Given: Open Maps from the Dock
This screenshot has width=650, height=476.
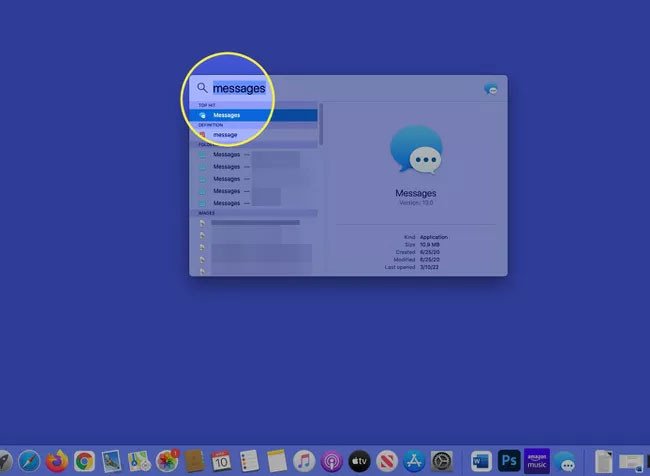Looking at the screenshot, I should (x=139, y=461).
